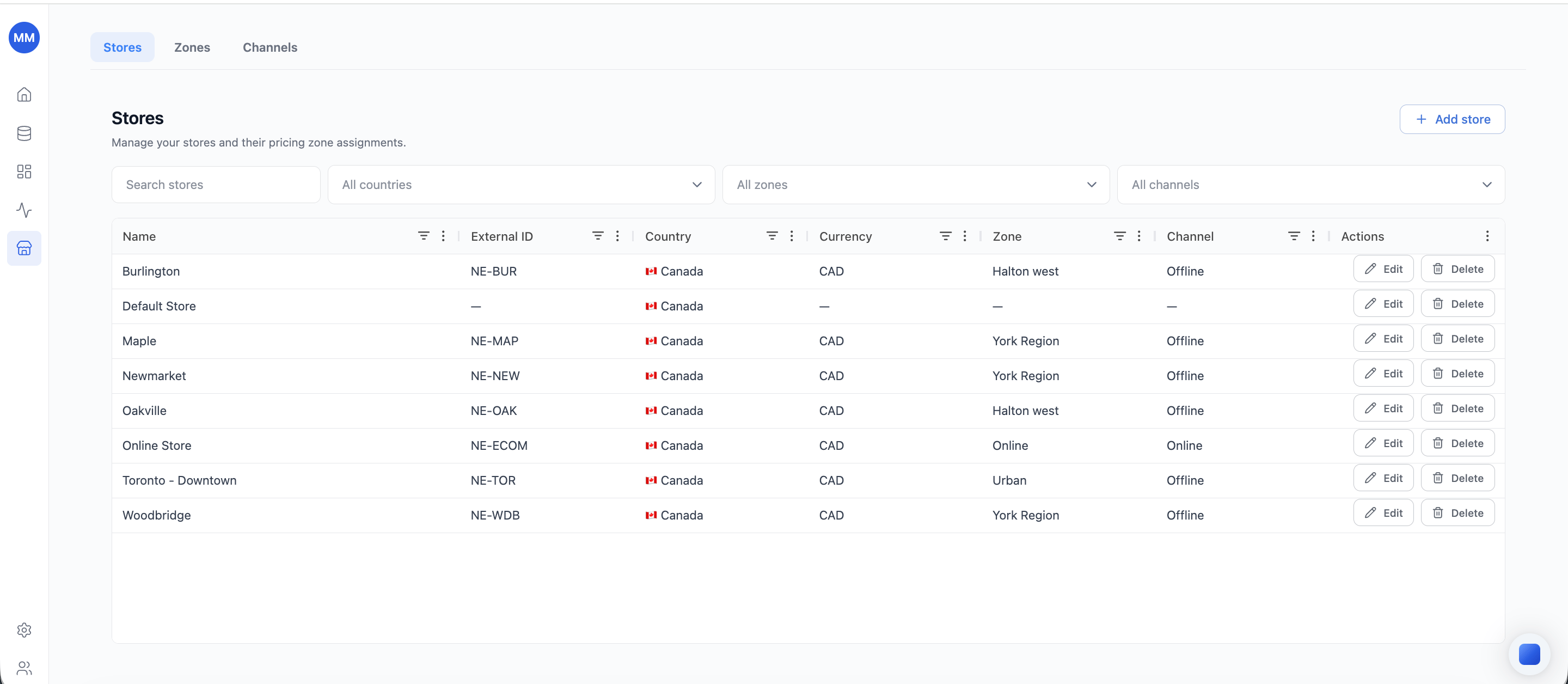
Task: Sort by the Country column header
Action: pyautogui.click(x=667, y=236)
